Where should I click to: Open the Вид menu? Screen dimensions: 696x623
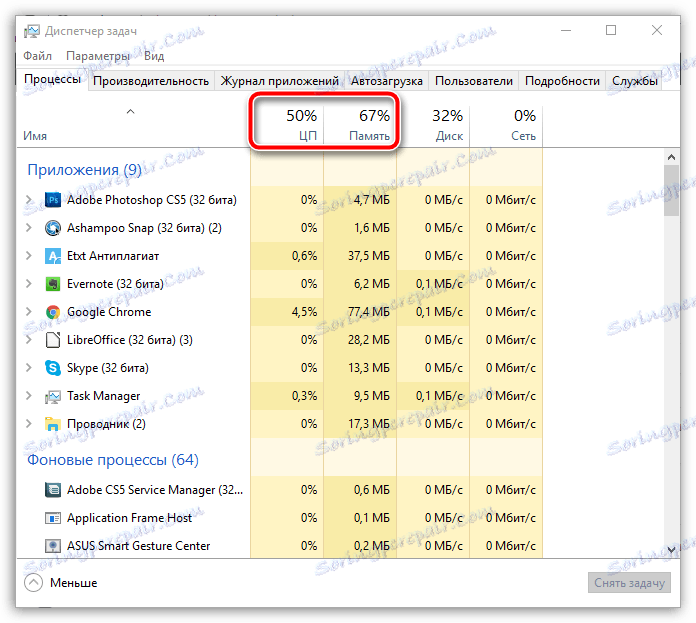click(x=154, y=56)
